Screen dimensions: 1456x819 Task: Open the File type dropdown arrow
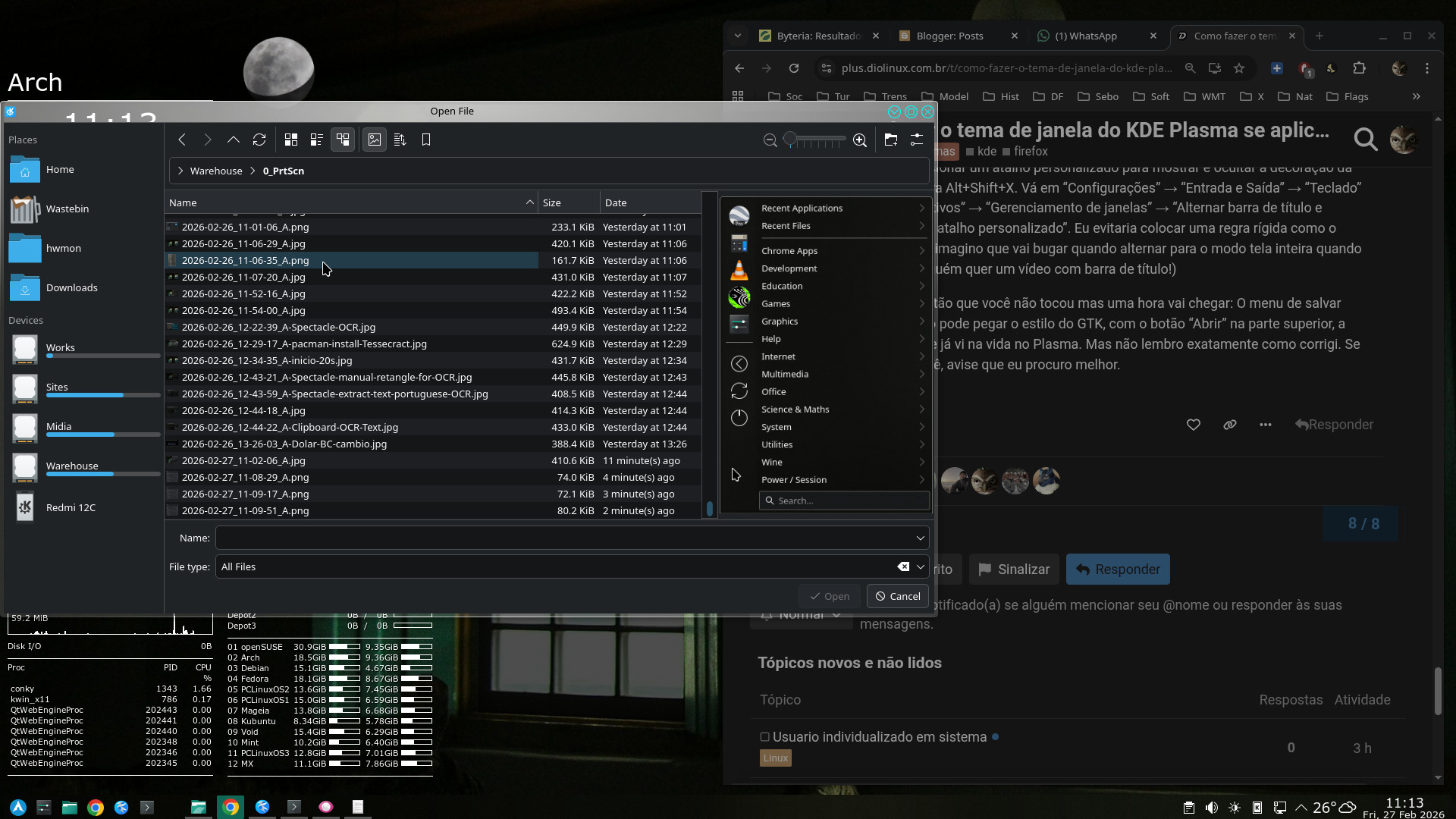[920, 566]
